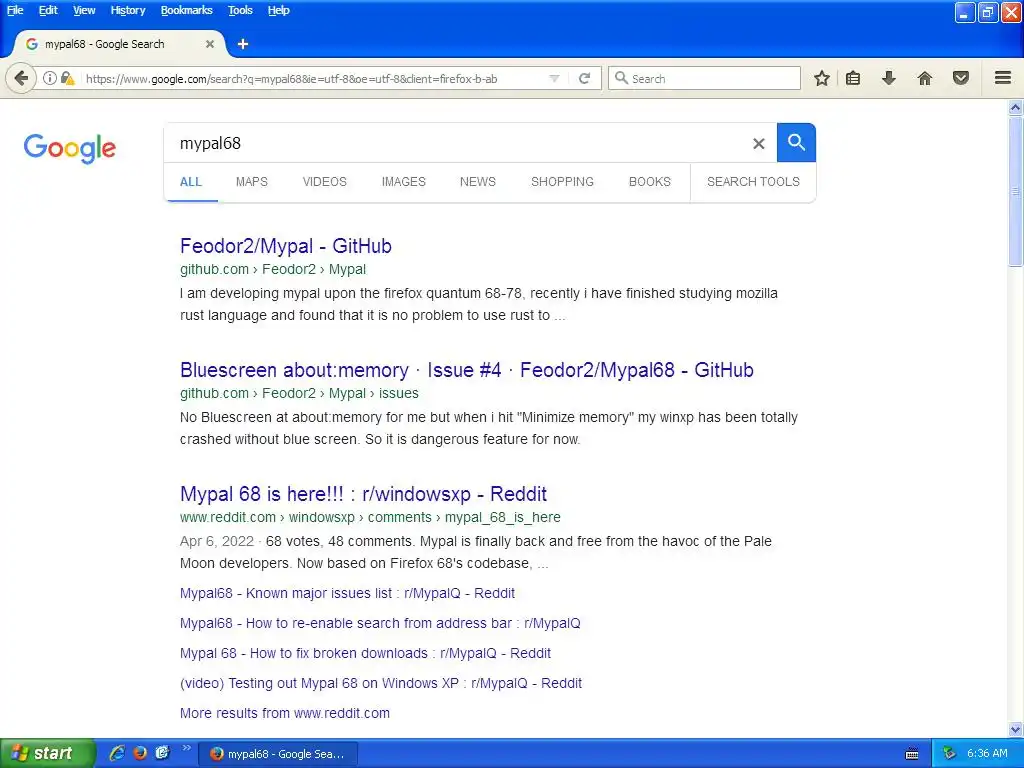Open address bar history dropdown arrow
Viewport: 1024px width, 768px height.
point(554,78)
